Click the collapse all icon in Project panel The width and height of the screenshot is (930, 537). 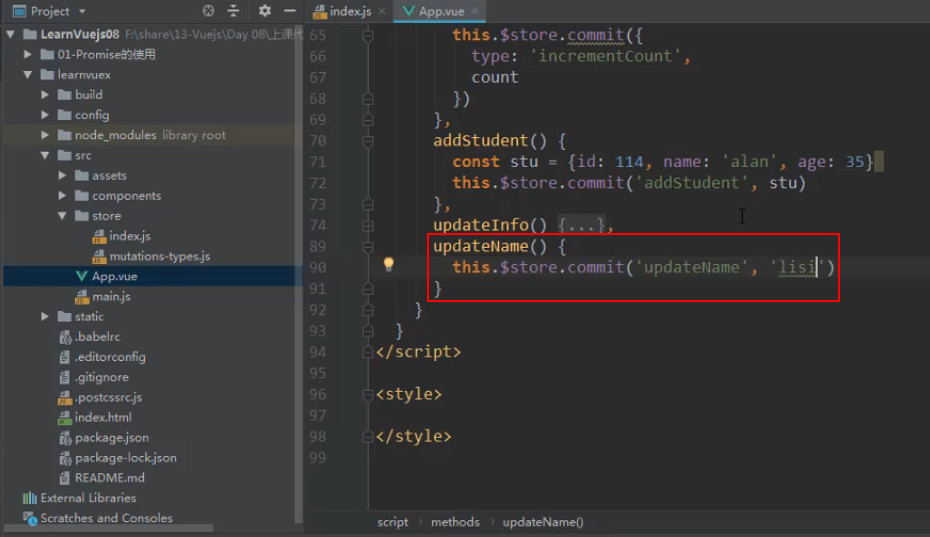coord(233,11)
